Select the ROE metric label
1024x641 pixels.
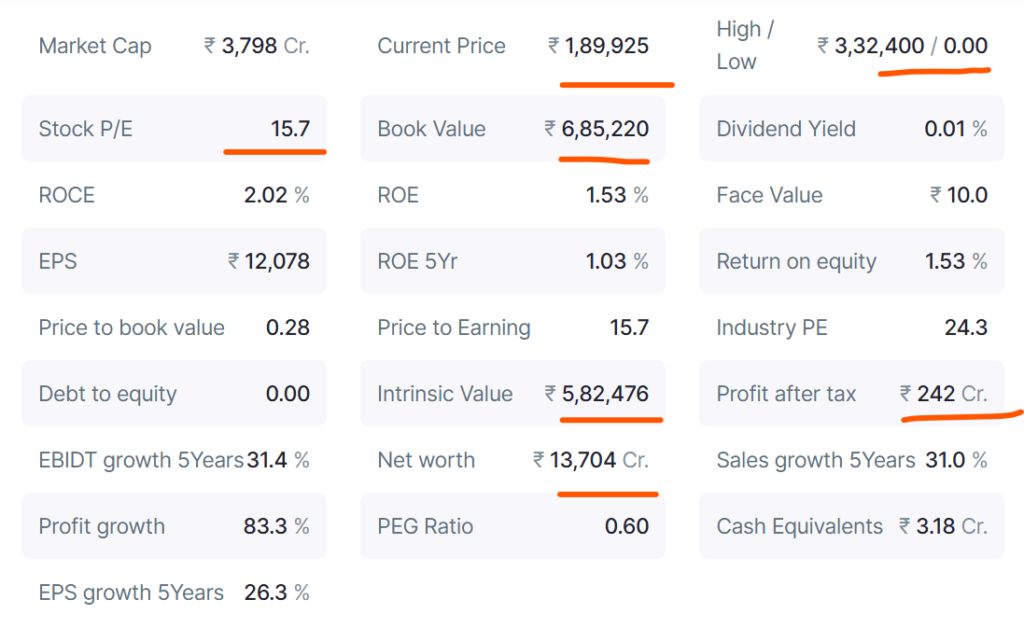[398, 195]
